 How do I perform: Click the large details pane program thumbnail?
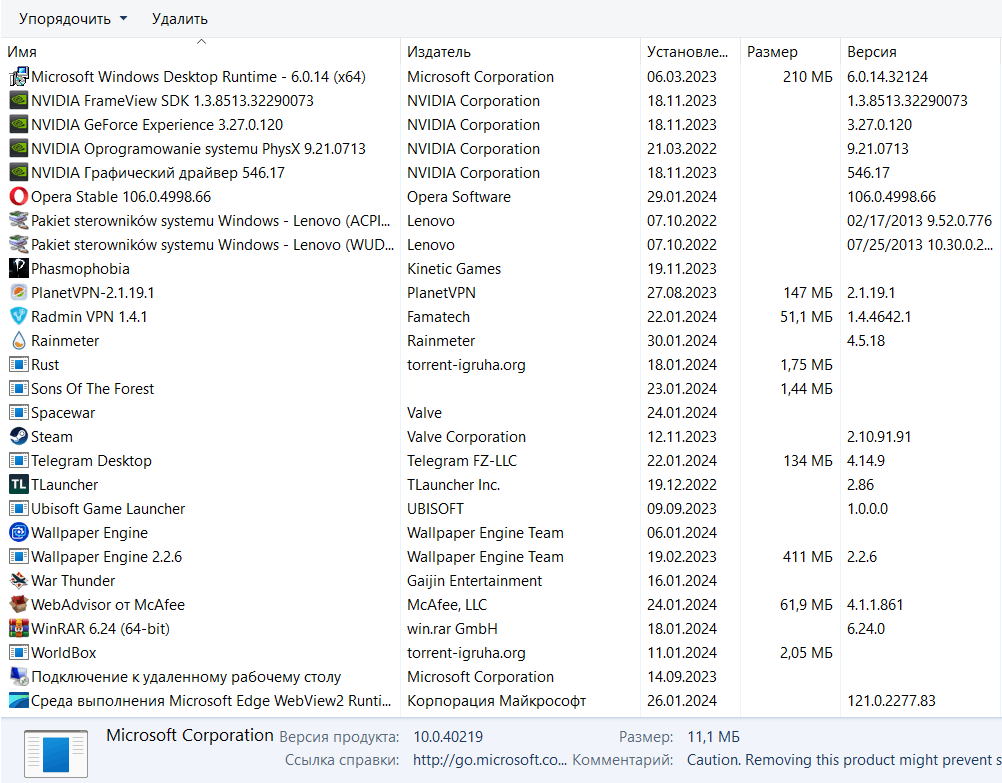pos(56,754)
